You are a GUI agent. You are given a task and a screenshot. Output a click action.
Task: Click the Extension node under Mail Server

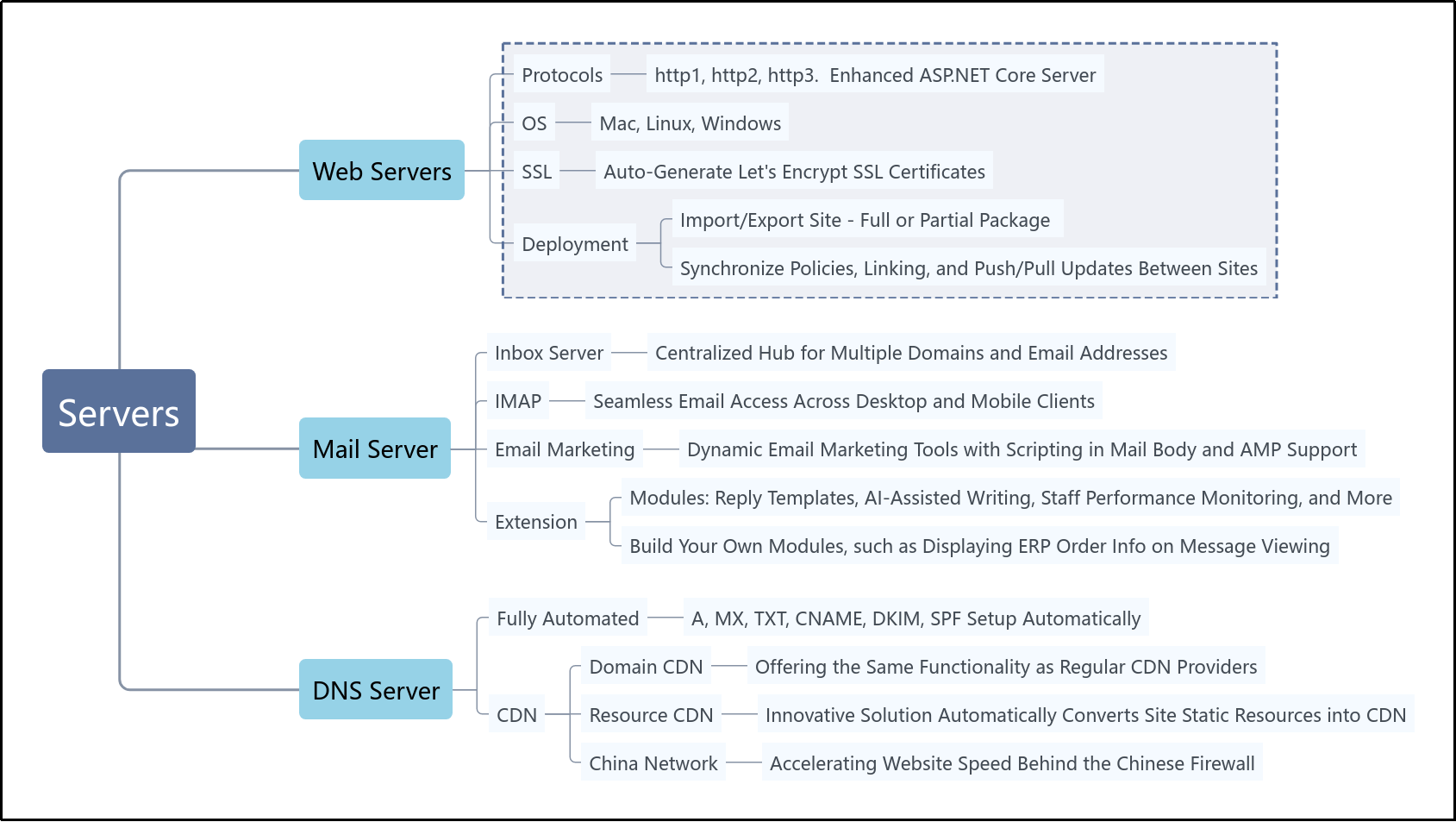(x=535, y=522)
